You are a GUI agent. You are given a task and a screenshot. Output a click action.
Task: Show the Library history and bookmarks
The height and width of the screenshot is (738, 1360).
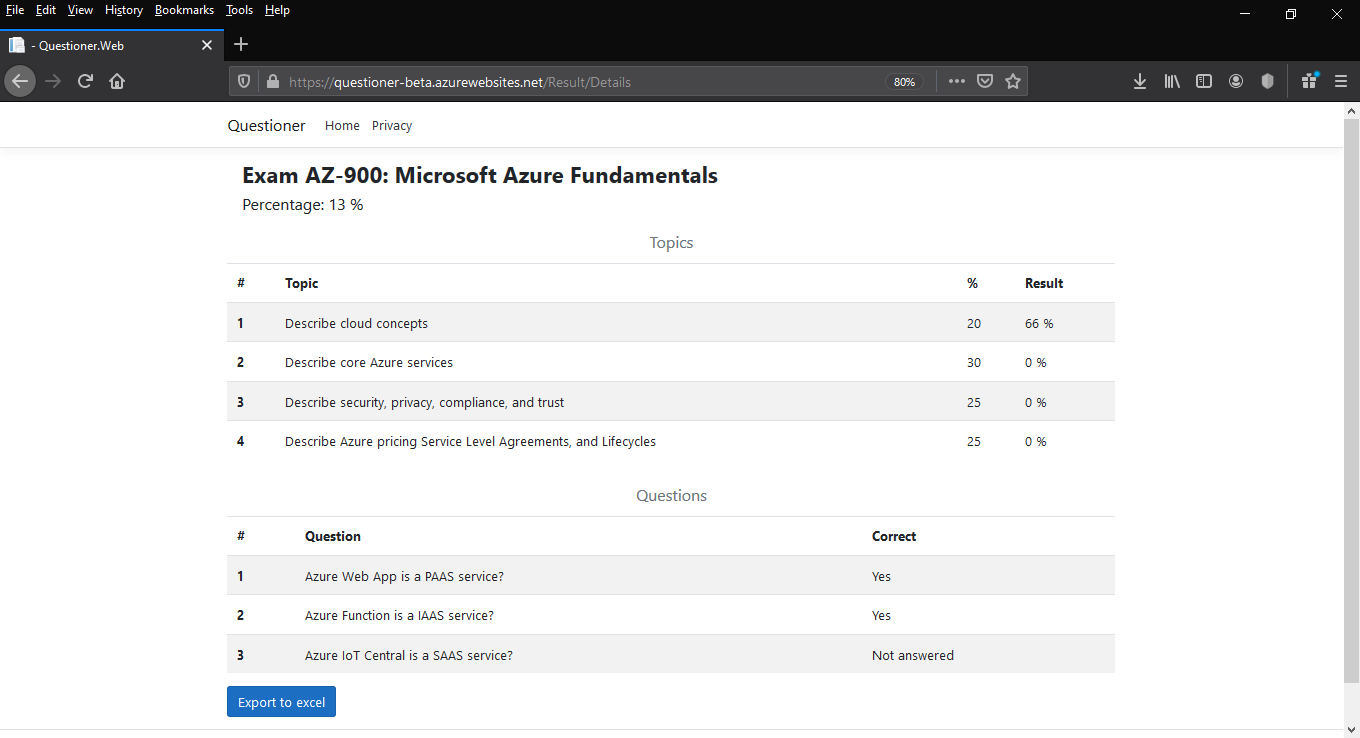point(1172,81)
